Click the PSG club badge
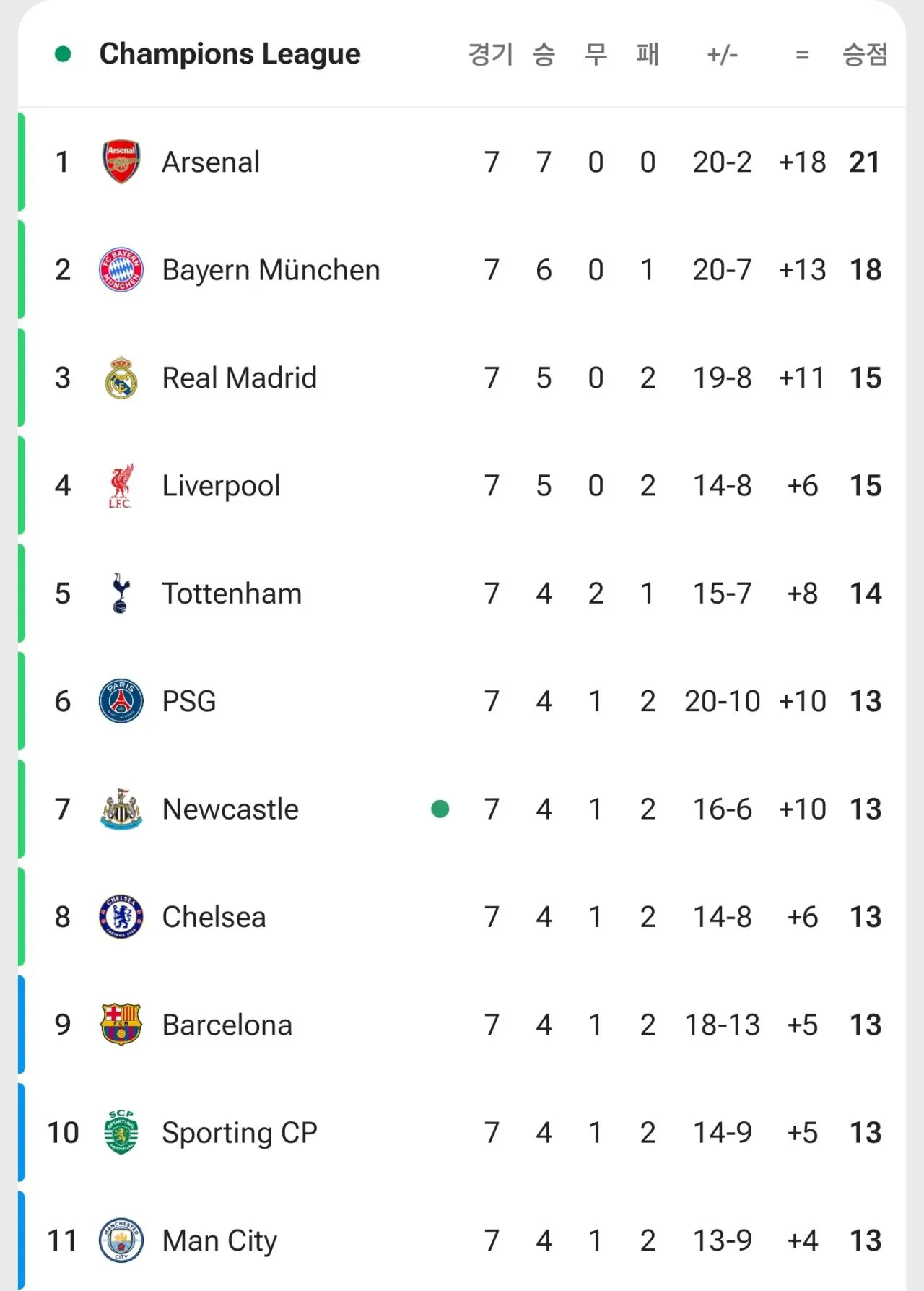924x1291 pixels. point(121,701)
